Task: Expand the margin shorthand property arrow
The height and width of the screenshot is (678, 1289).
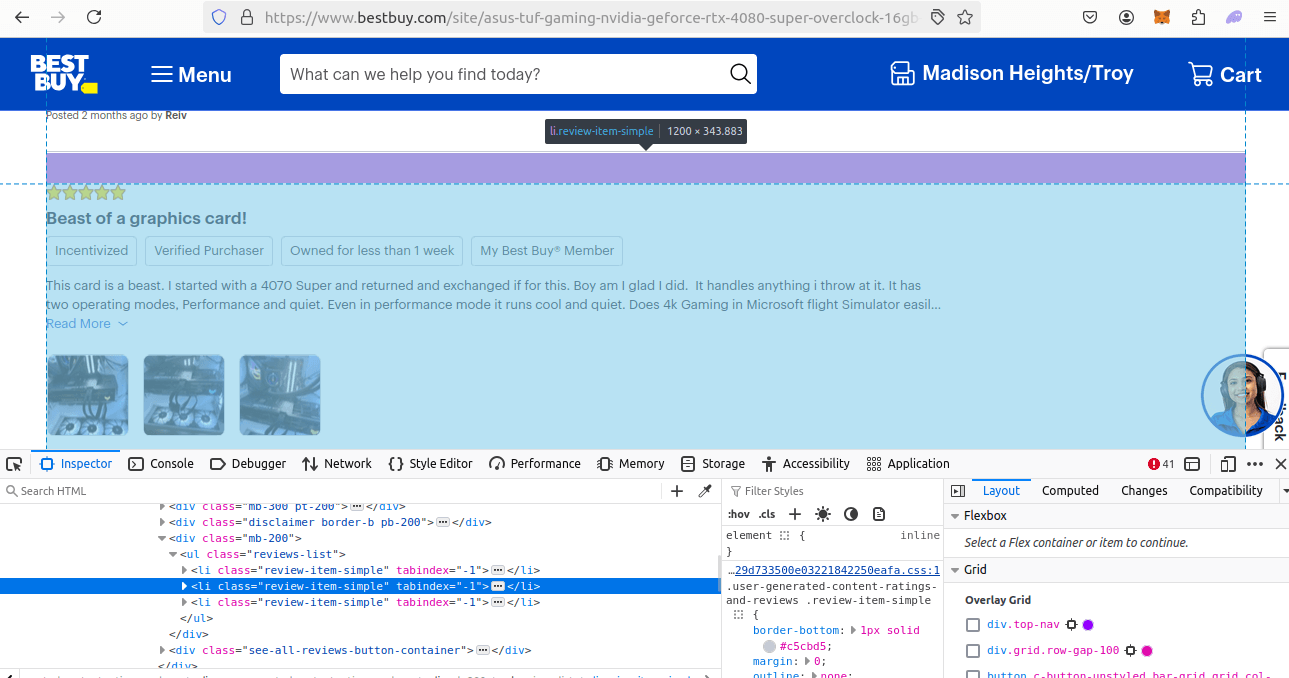Action: pos(808,661)
